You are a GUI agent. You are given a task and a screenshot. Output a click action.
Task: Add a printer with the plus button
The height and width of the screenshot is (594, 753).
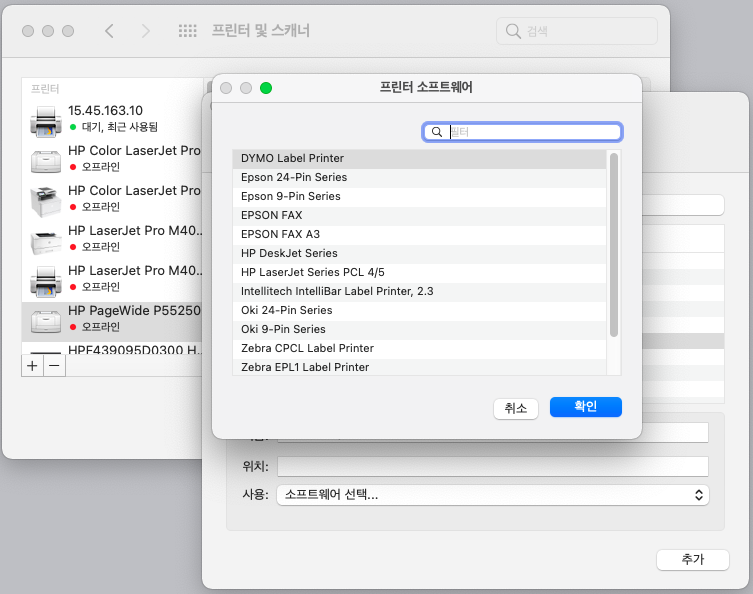[x=32, y=366]
